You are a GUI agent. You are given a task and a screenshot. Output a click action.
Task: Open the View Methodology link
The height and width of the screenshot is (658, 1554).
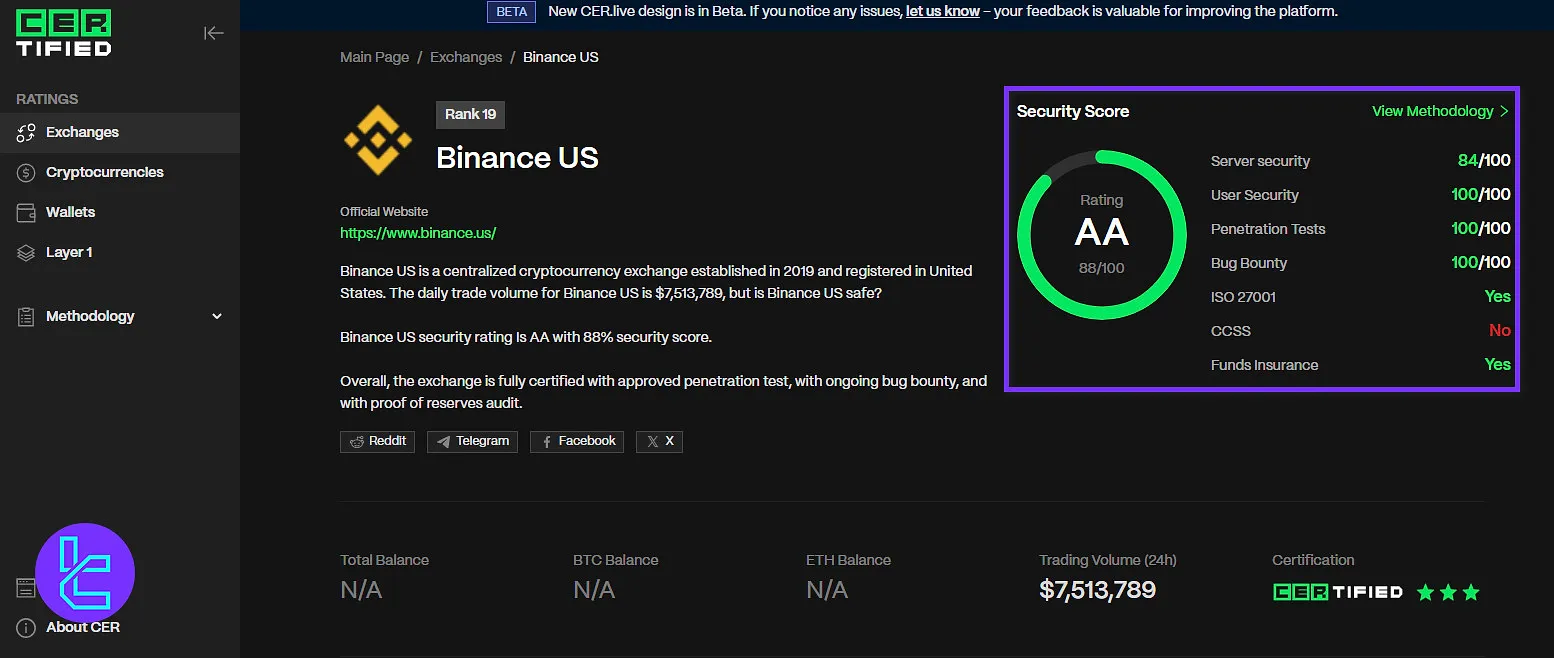[x=1440, y=111]
